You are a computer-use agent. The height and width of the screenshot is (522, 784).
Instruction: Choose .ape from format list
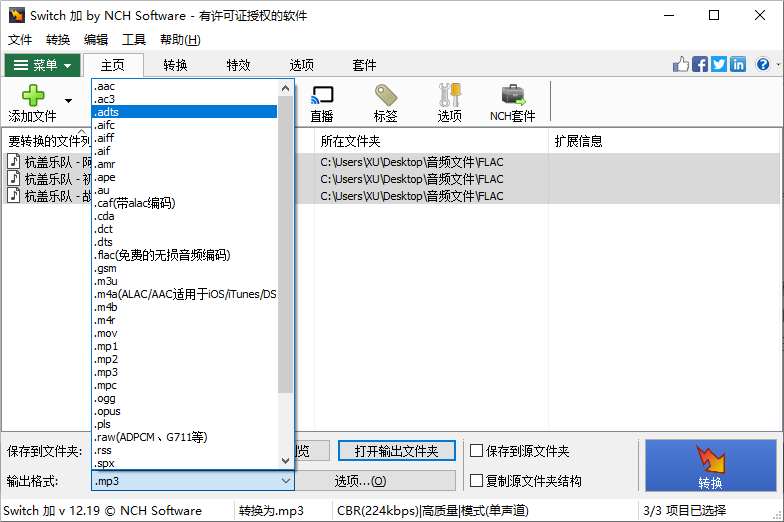(184, 177)
